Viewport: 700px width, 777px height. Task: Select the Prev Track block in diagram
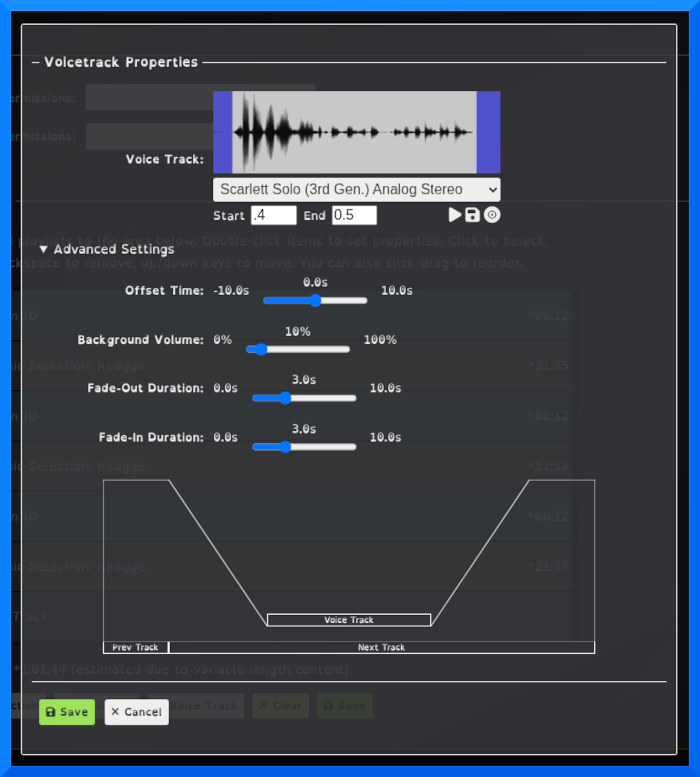tap(136, 648)
